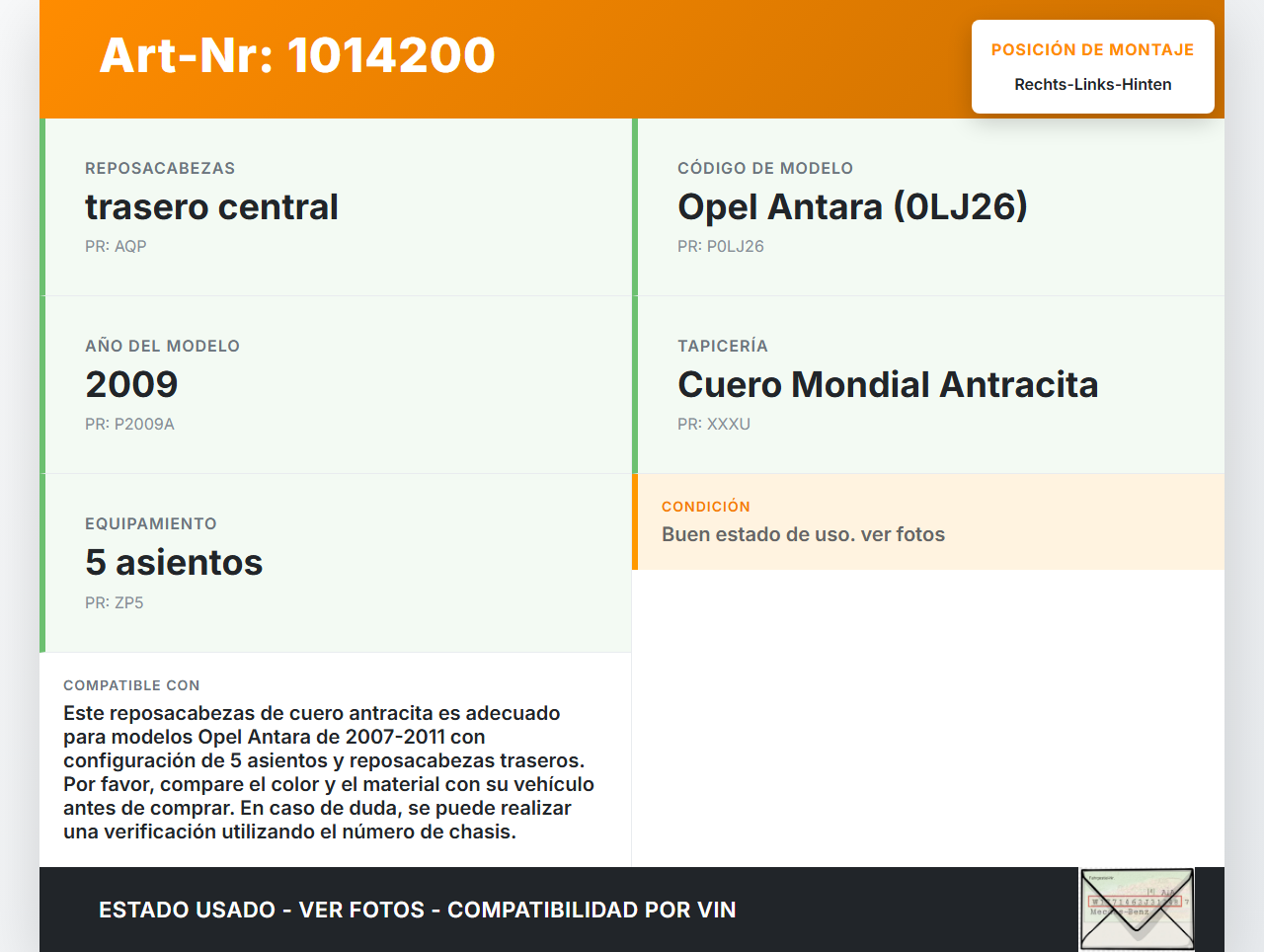Click the PR: P2009A code
The image size is (1264, 952).
[x=129, y=425]
